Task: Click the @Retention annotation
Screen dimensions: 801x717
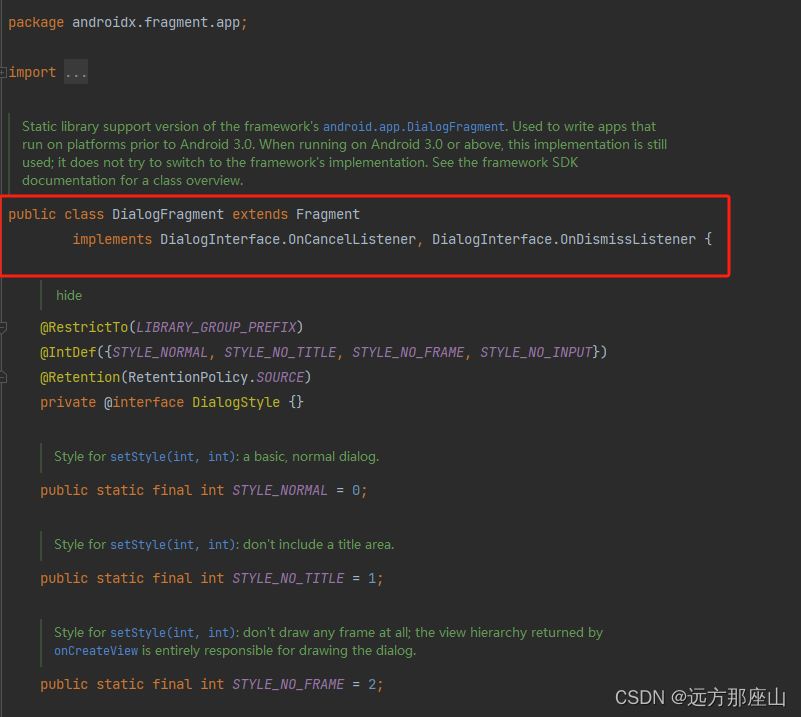Action: [80, 377]
